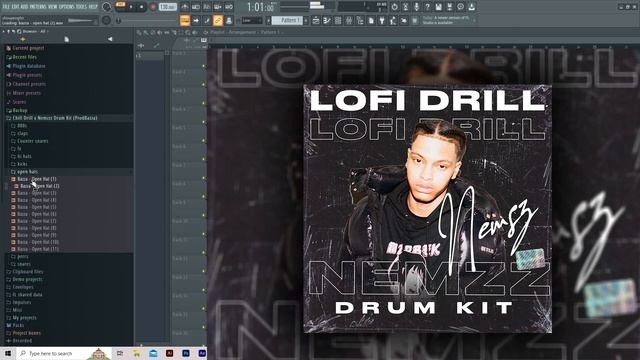Open the Playlist view icon
640x360 pixels.
coord(316,20)
